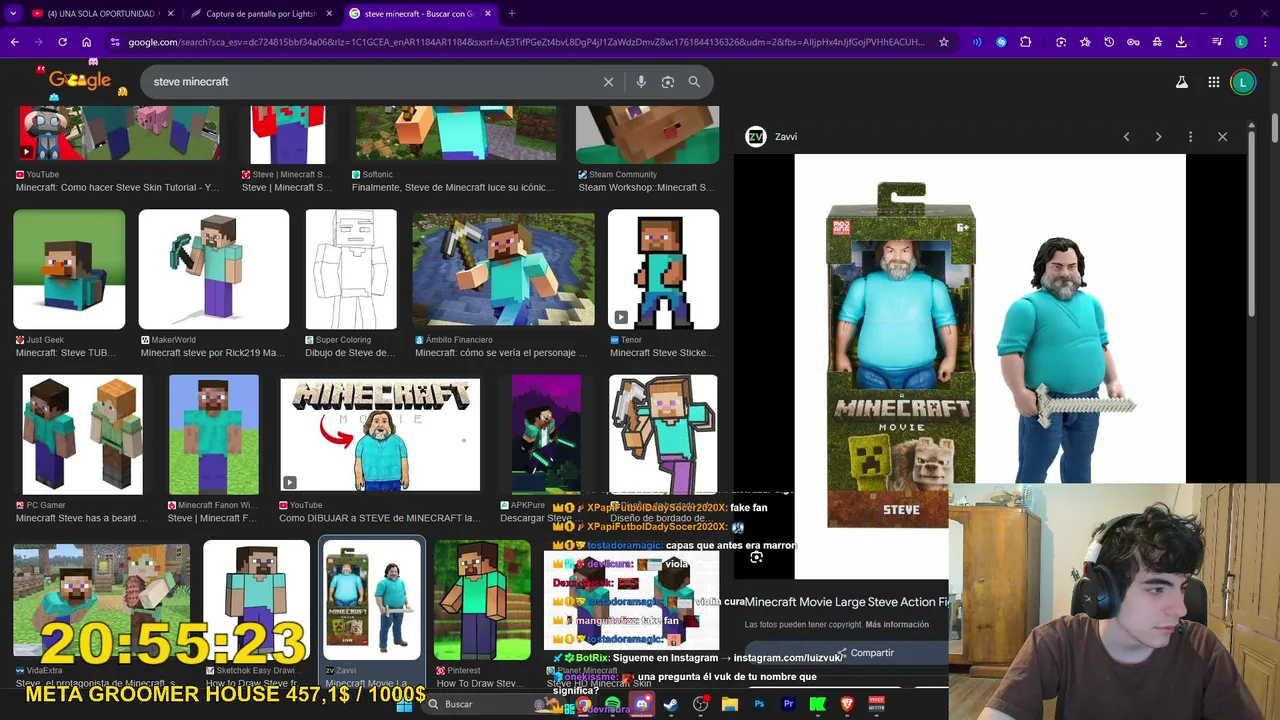Open the Chrome downloads icon
The height and width of the screenshot is (720, 1280).
(x=1181, y=42)
